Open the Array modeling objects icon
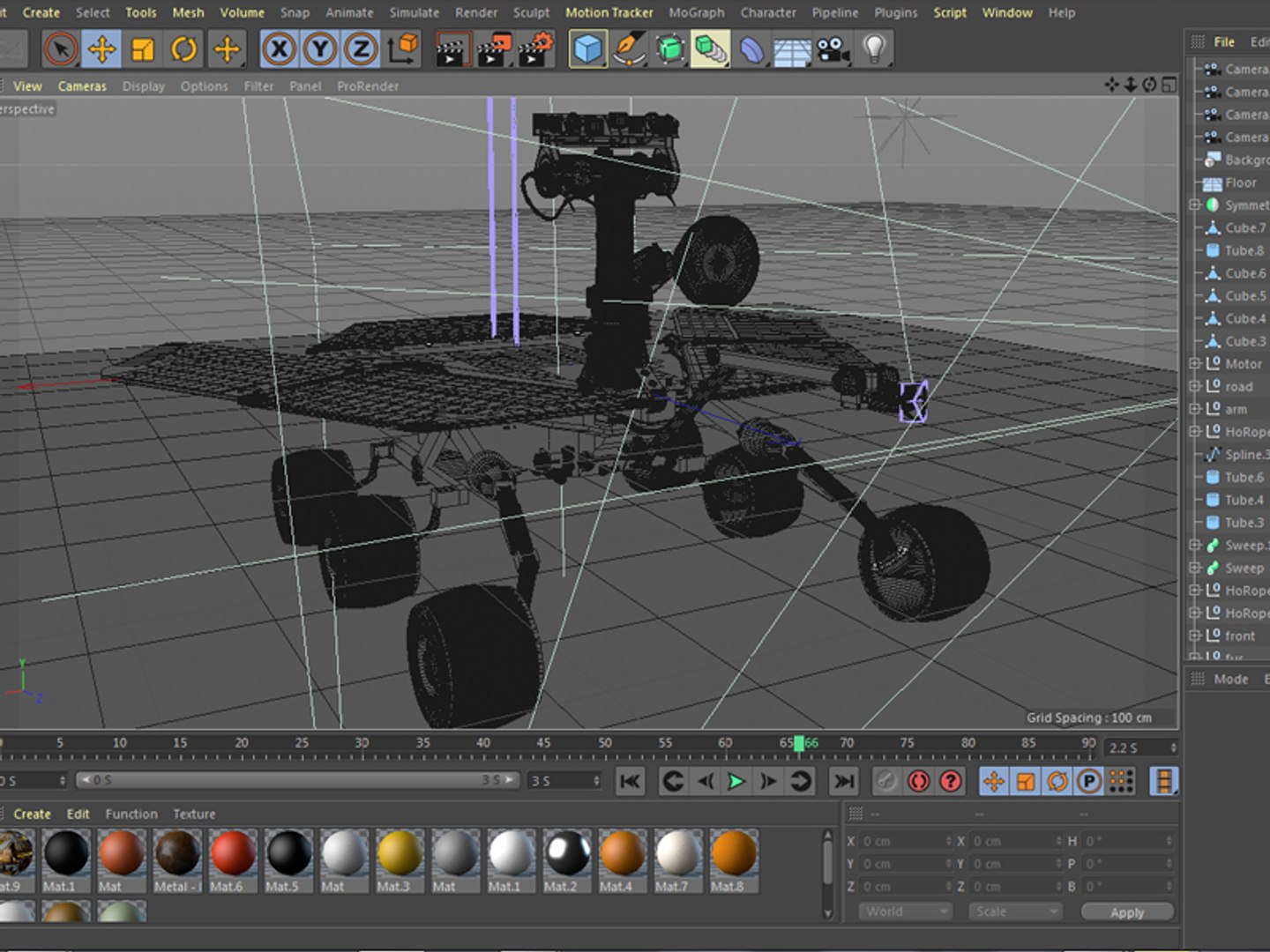1270x952 pixels. click(x=710, y=49)
